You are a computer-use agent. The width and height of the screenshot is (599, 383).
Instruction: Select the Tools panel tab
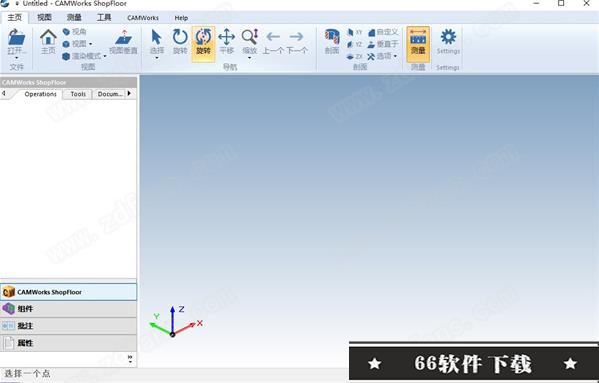(78, 94)
